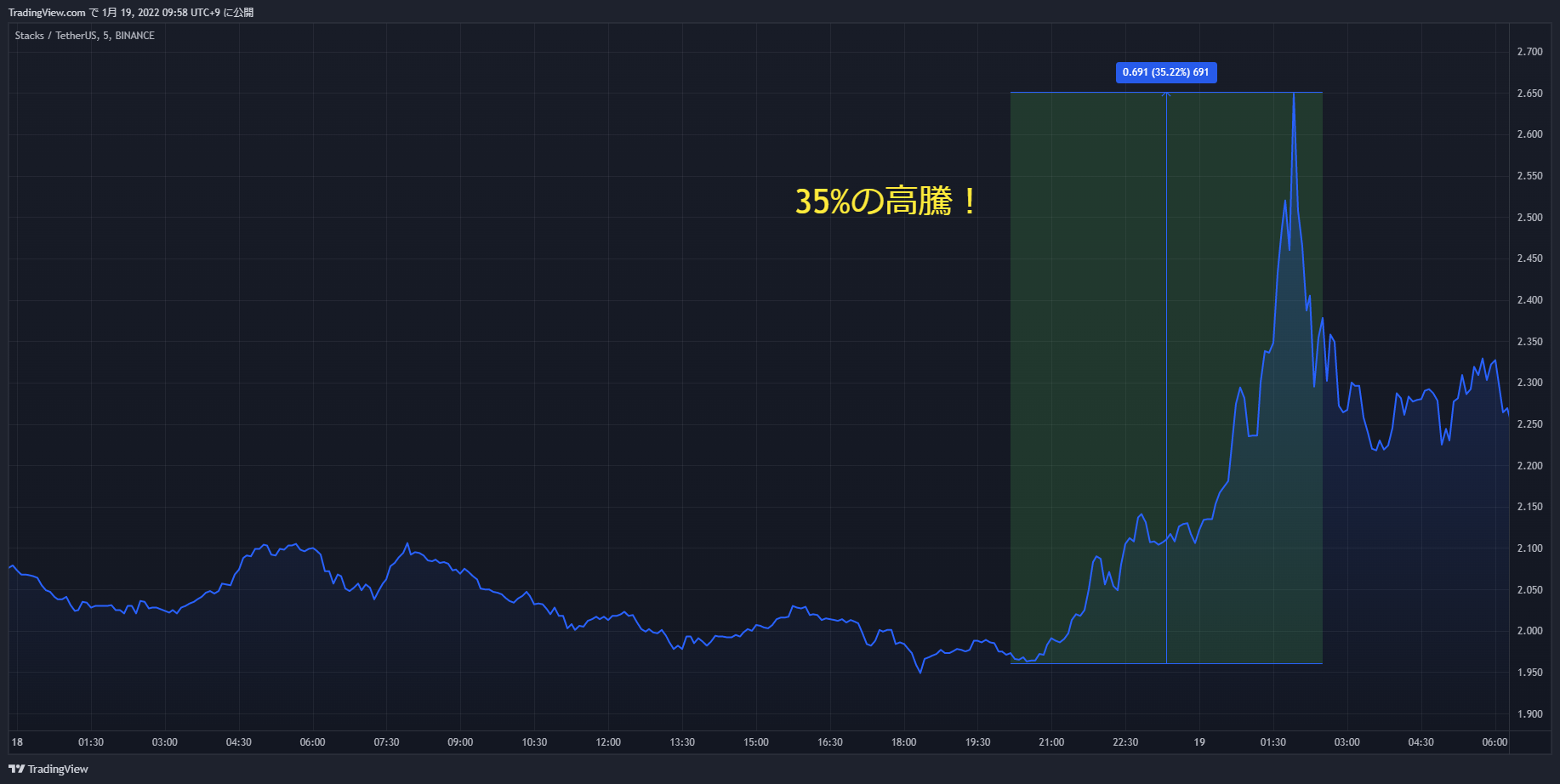Screen dimensions: 1560x784
Task: Click the 2.000 price axis label
Action: pos(1529,631)
